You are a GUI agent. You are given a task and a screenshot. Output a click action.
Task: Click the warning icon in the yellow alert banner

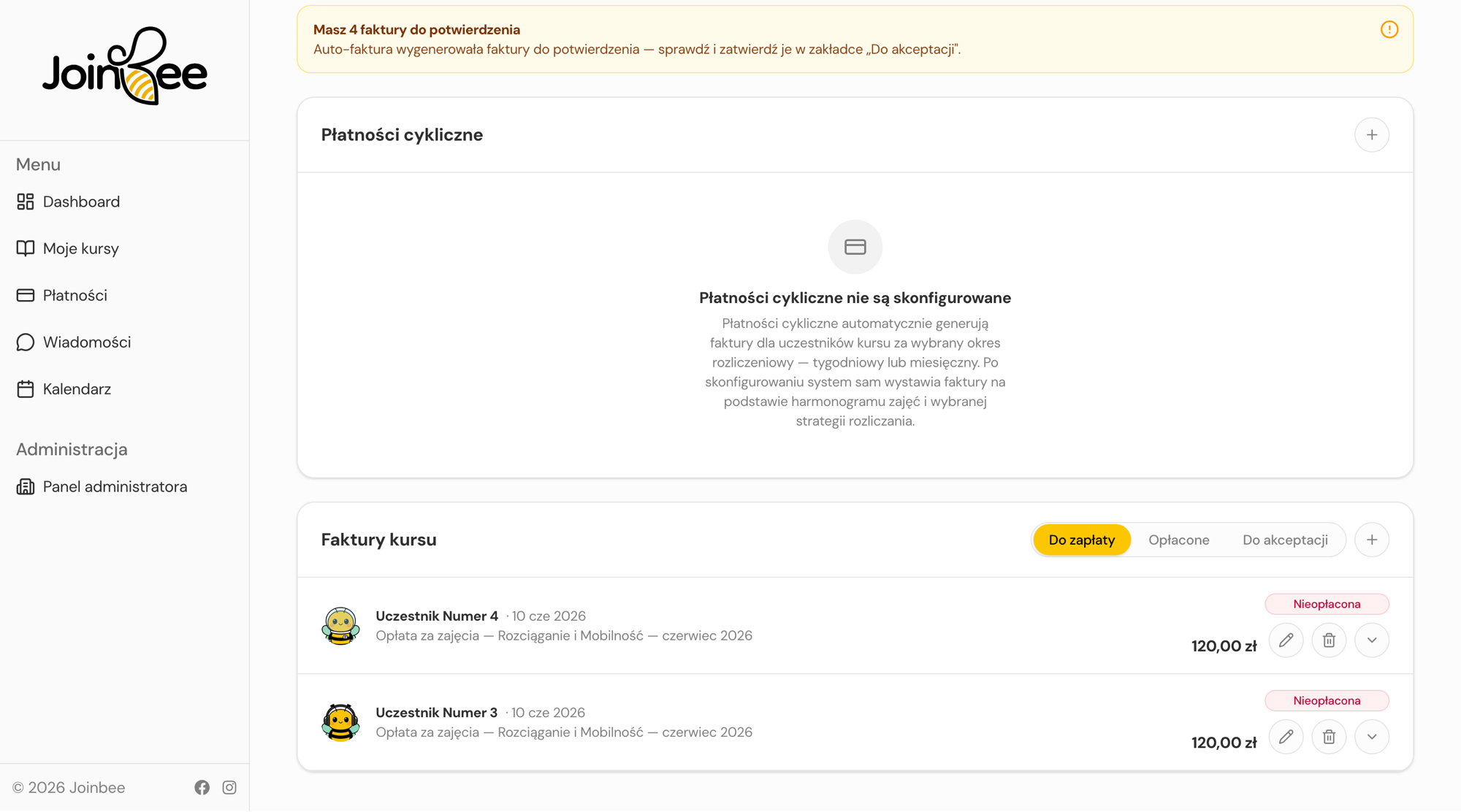1389,29
